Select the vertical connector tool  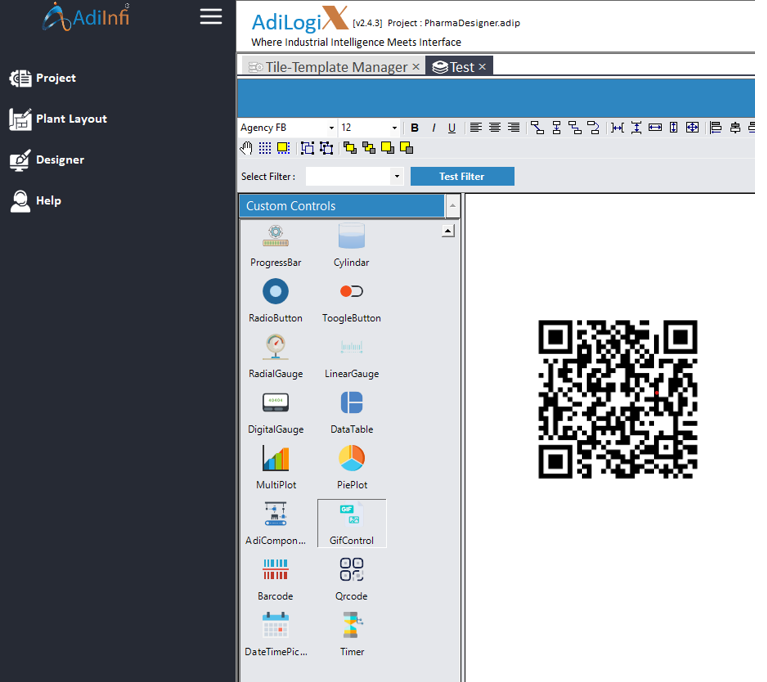[x=556, y=128]
